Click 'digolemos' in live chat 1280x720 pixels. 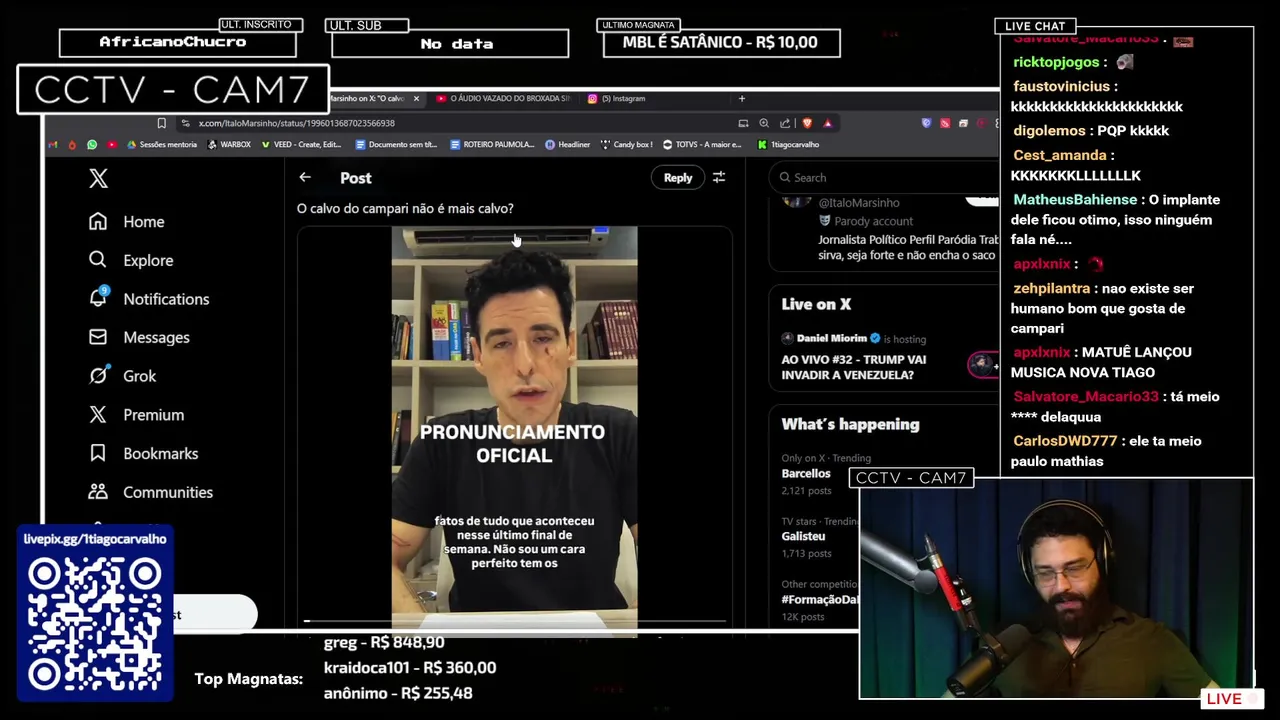coord(1049,130)
